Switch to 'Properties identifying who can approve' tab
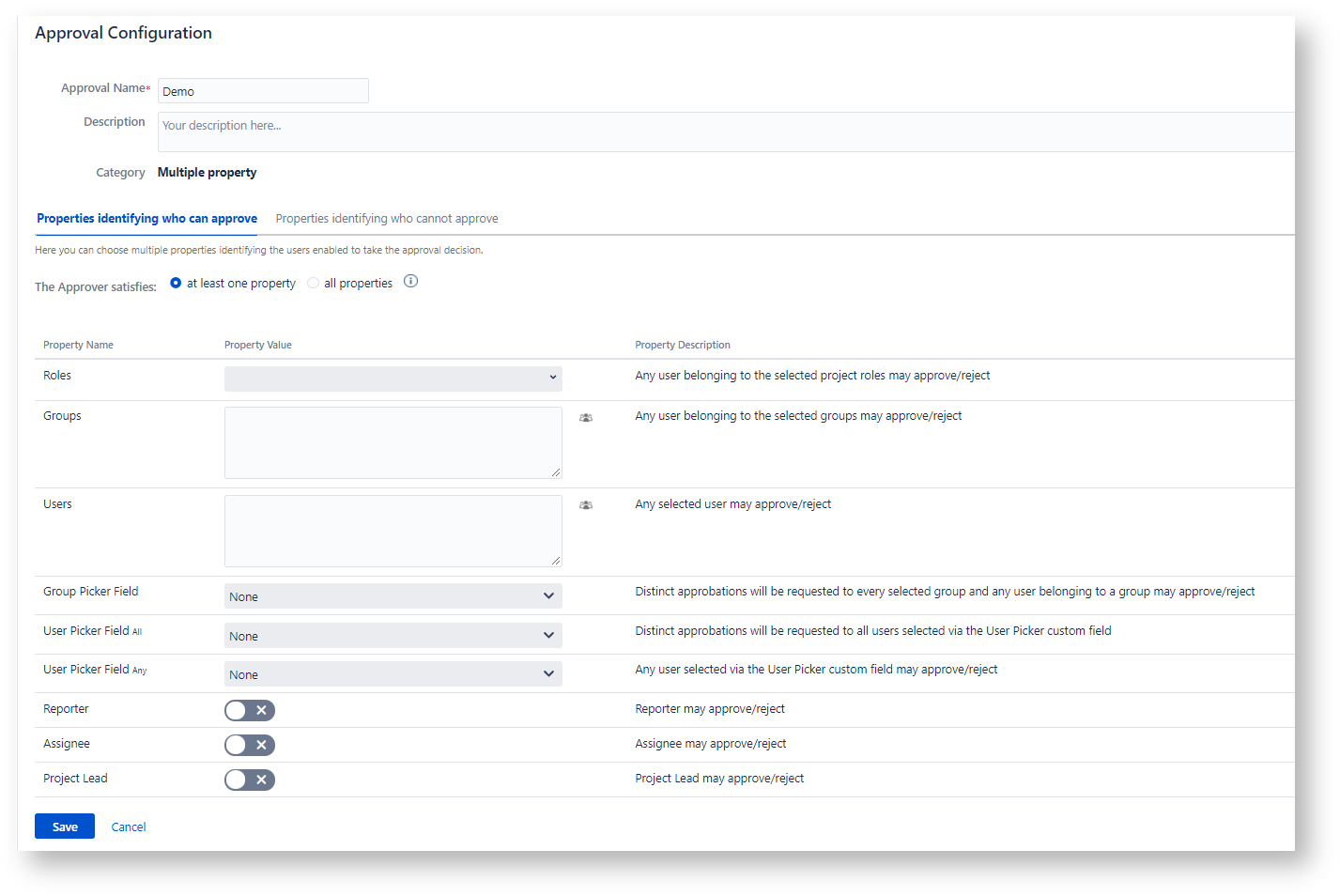1340x896 pixels. pos(146,219)
